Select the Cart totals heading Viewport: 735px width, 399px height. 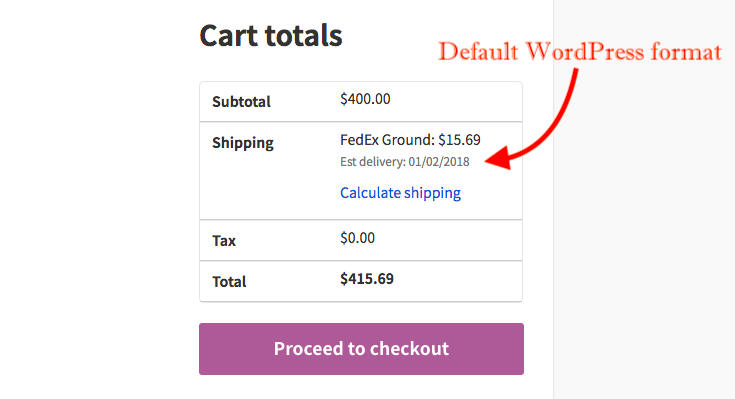(x=271, y=36)
